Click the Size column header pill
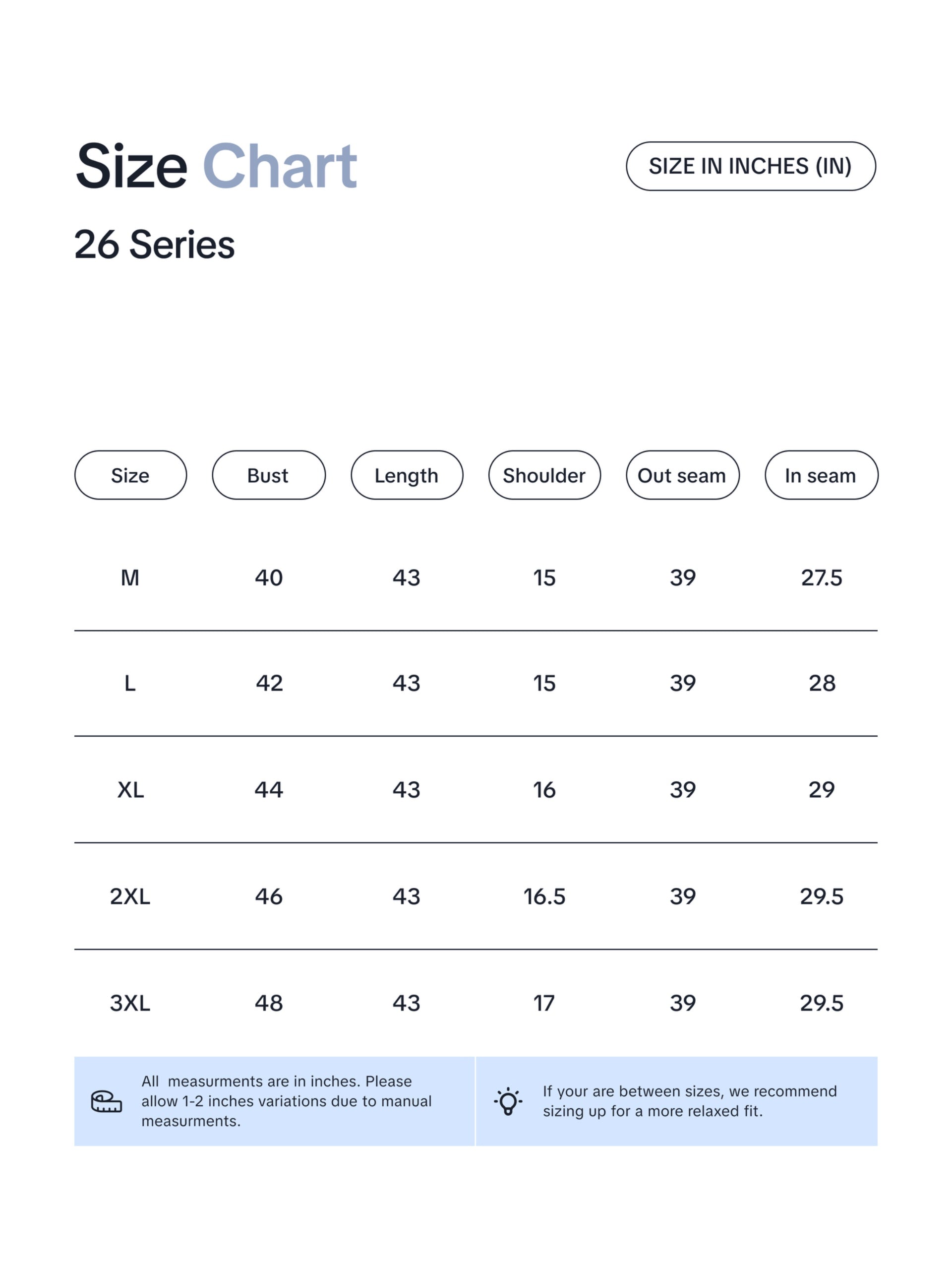The width and height of the screenshot is (952, 1270). pos(130,475)
